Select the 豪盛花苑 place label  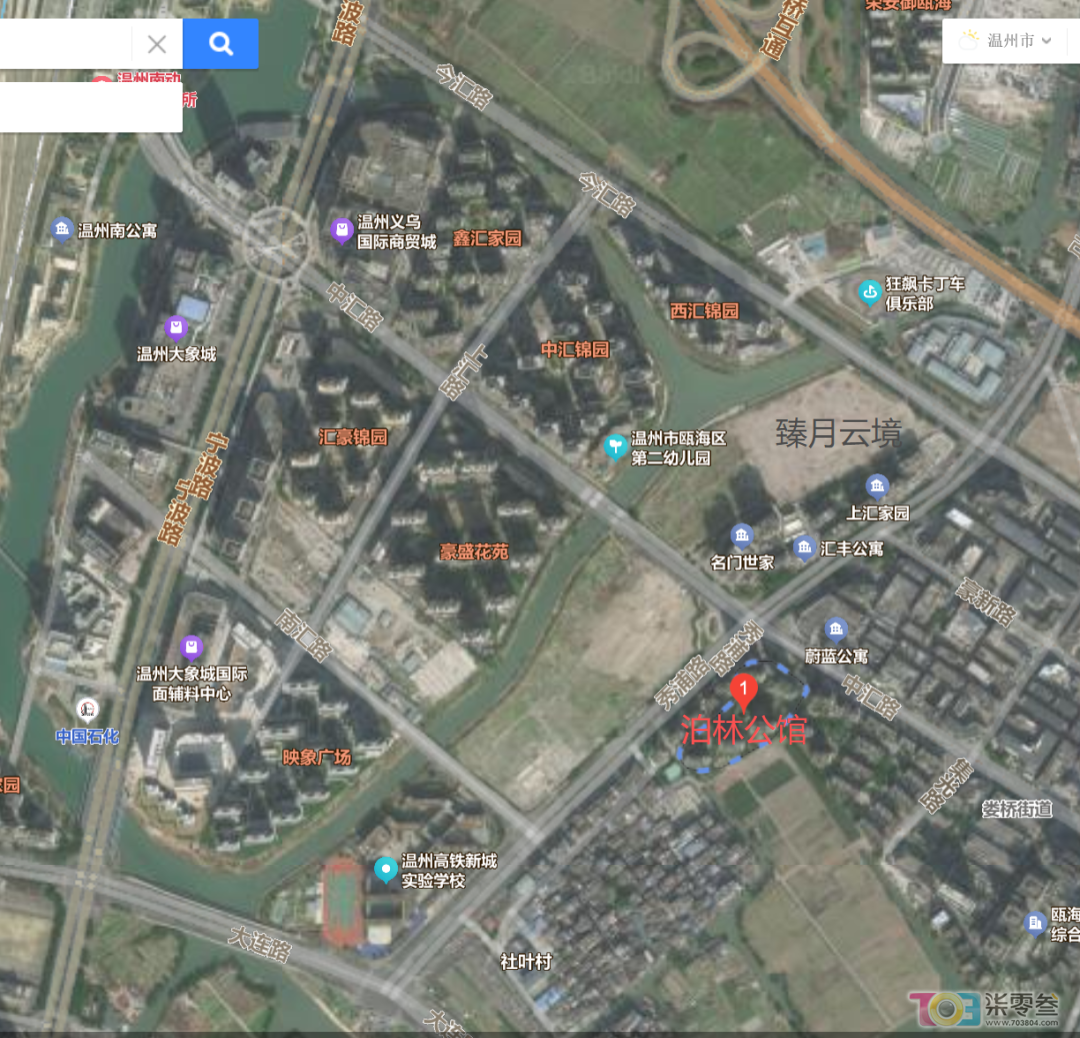[474, 551]
